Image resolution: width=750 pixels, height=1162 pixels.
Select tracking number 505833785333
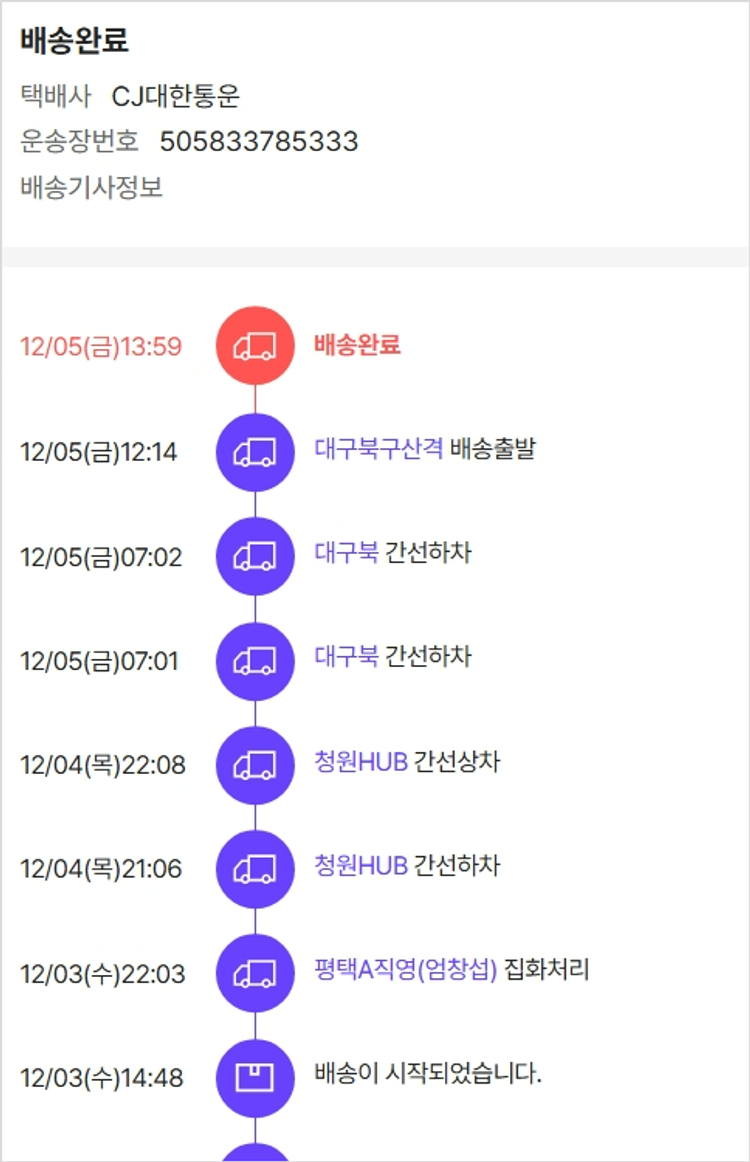259,141
